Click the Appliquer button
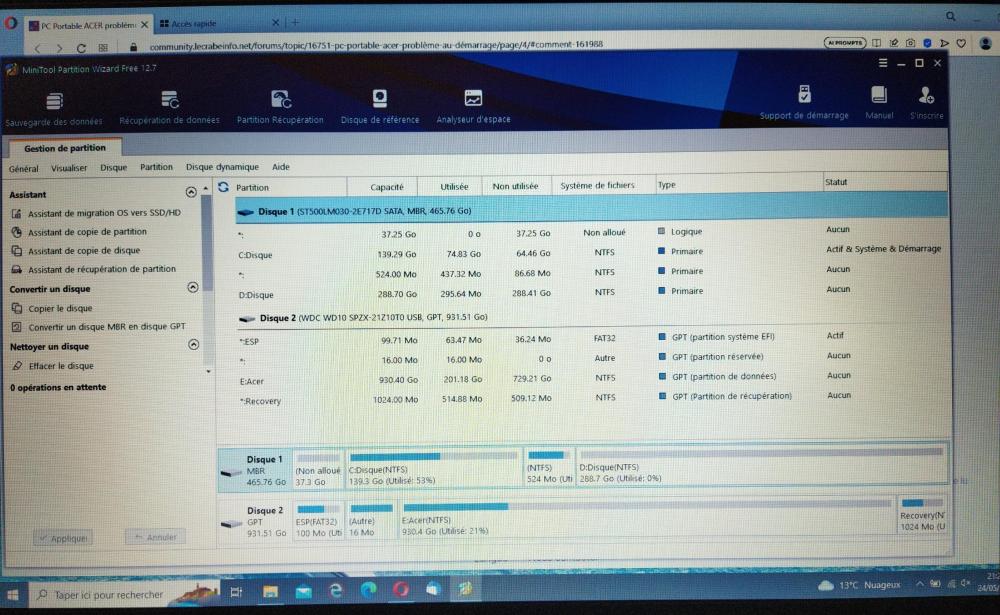This screenshot has width=1000, height=615. (x=62, y=538)
